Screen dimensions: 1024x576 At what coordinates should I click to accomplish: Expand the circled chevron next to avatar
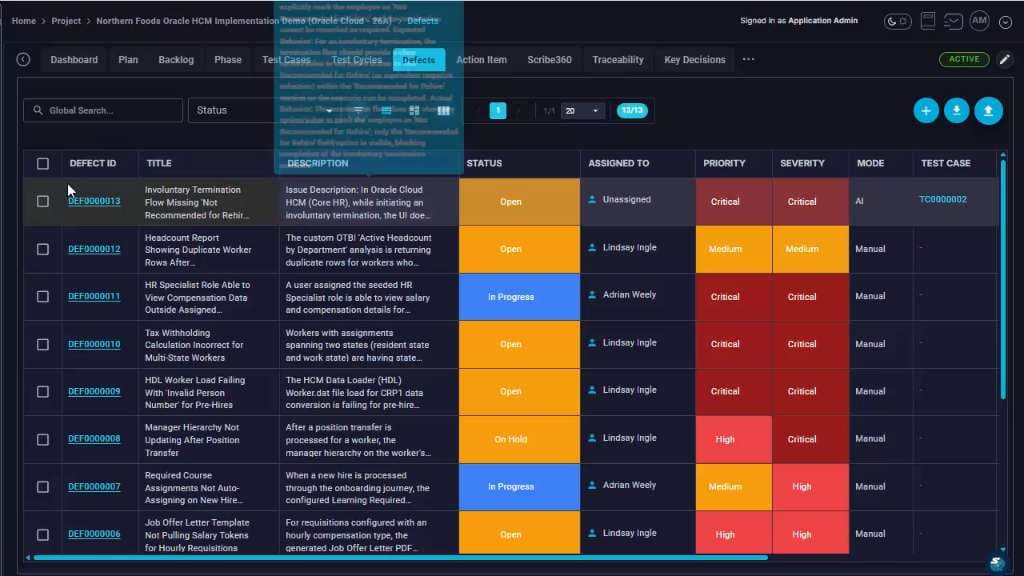point(1005,22)
